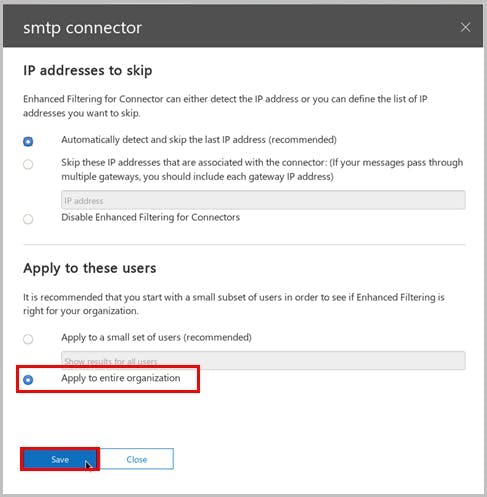This screenshot has width=487, height=497.
Task: Choose the 'Skip these IP addresses' radio button
Action: 28,164
